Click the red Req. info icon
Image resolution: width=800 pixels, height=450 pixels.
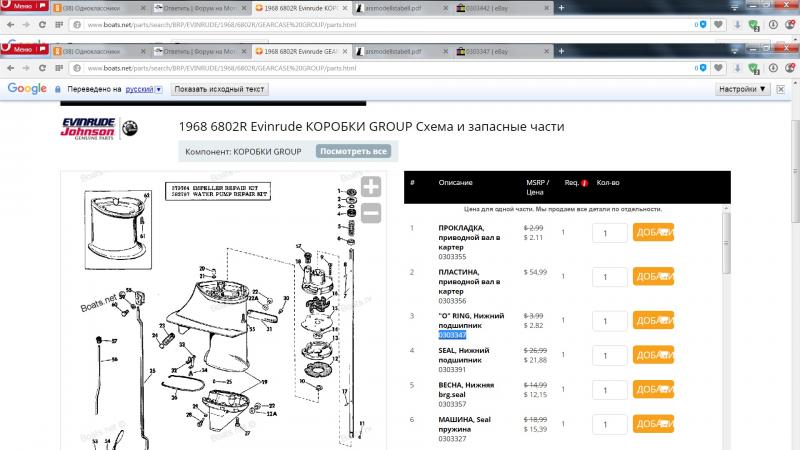(x=584, y=183)
